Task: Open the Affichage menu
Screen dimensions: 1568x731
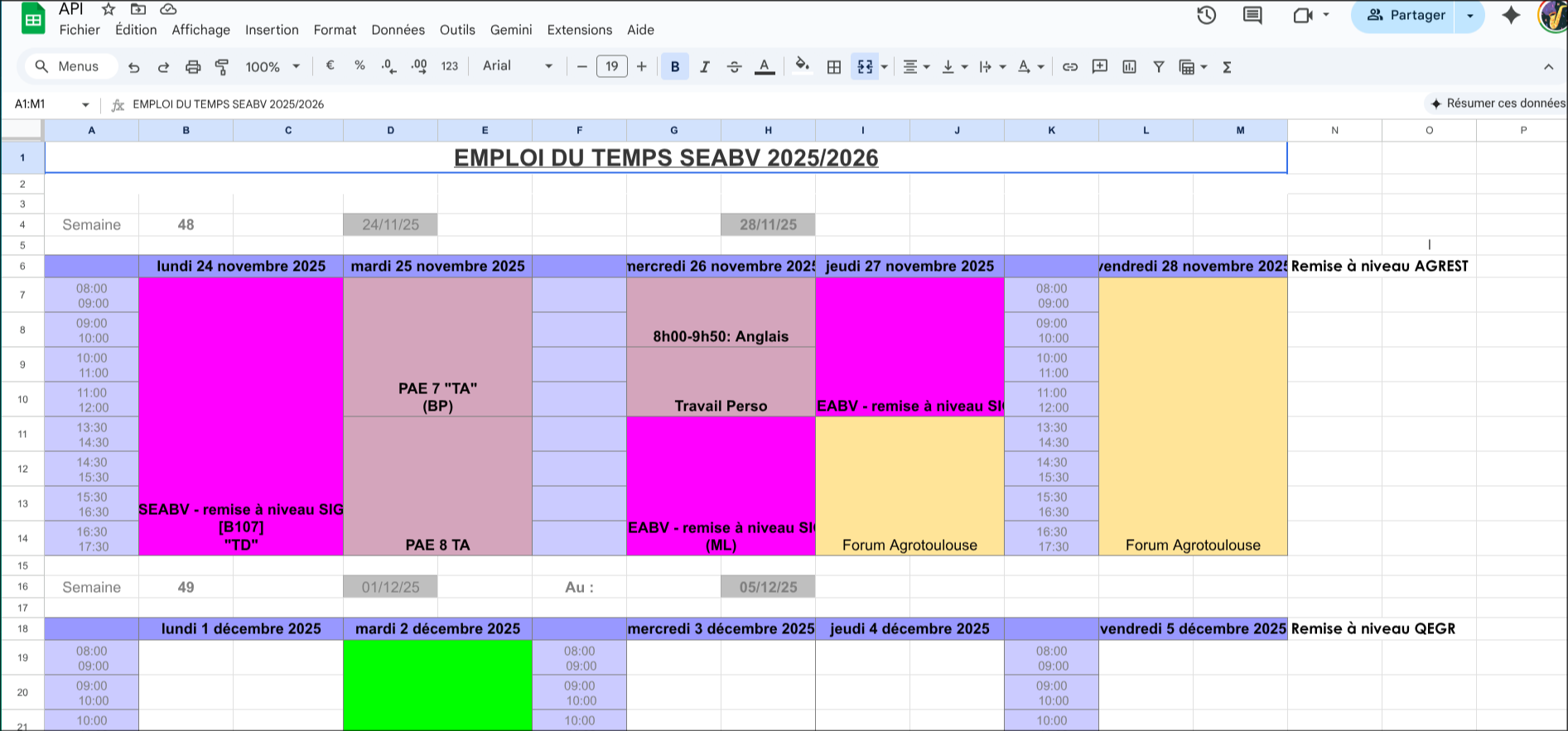Action: [x=201, y=30]
